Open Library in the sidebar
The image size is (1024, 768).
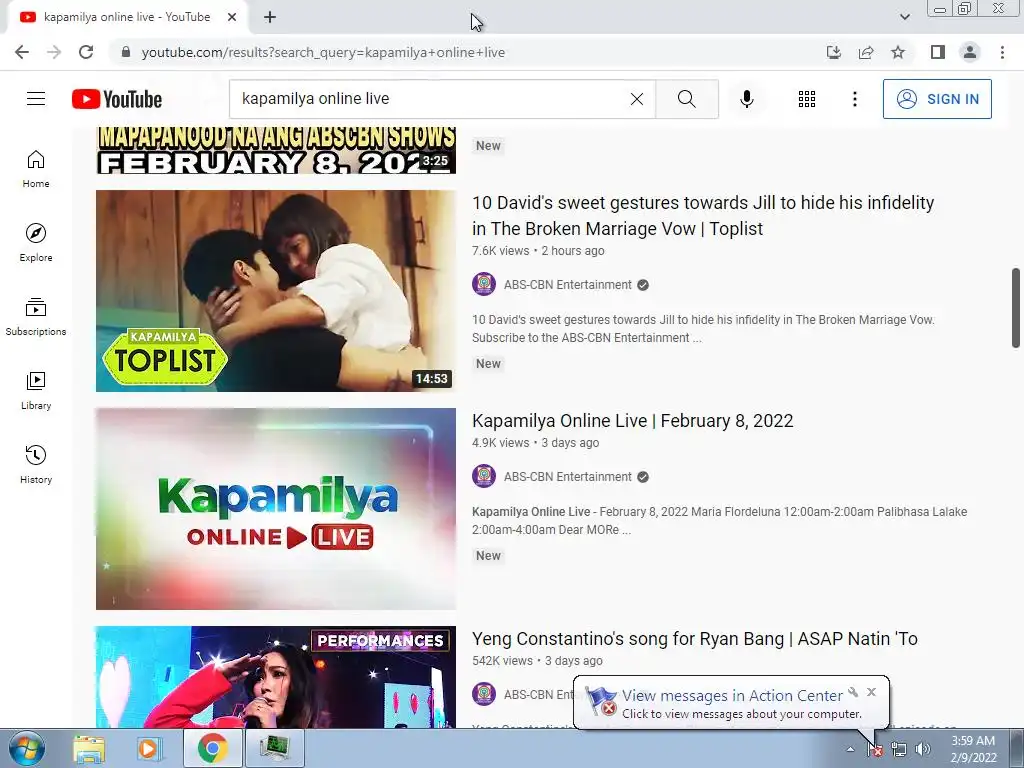[36, 391]
